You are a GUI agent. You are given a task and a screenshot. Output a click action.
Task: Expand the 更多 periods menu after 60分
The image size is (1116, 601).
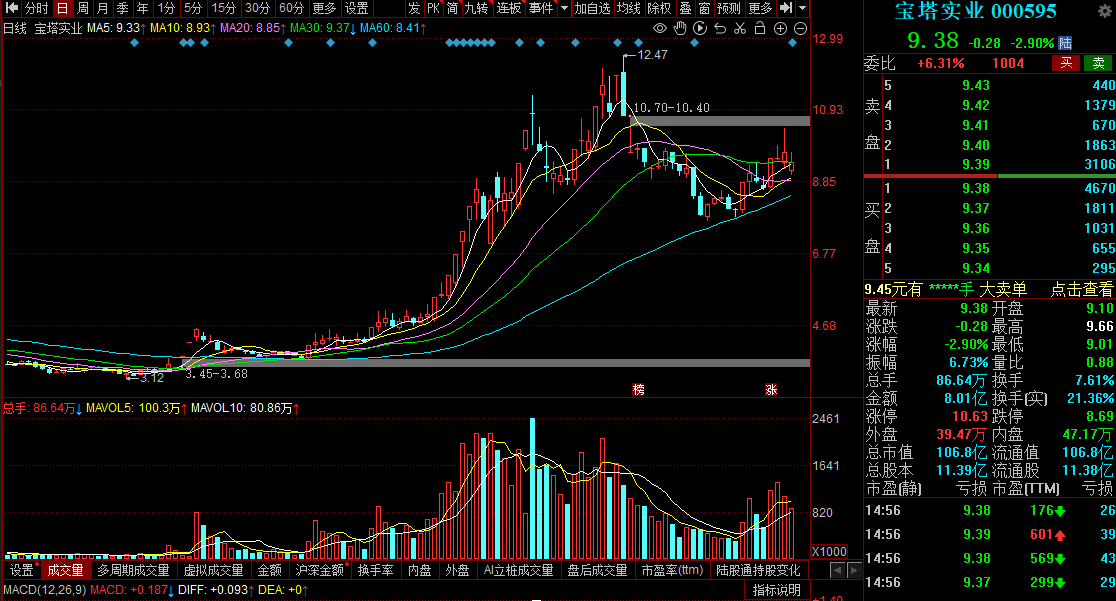click(324, 8)
